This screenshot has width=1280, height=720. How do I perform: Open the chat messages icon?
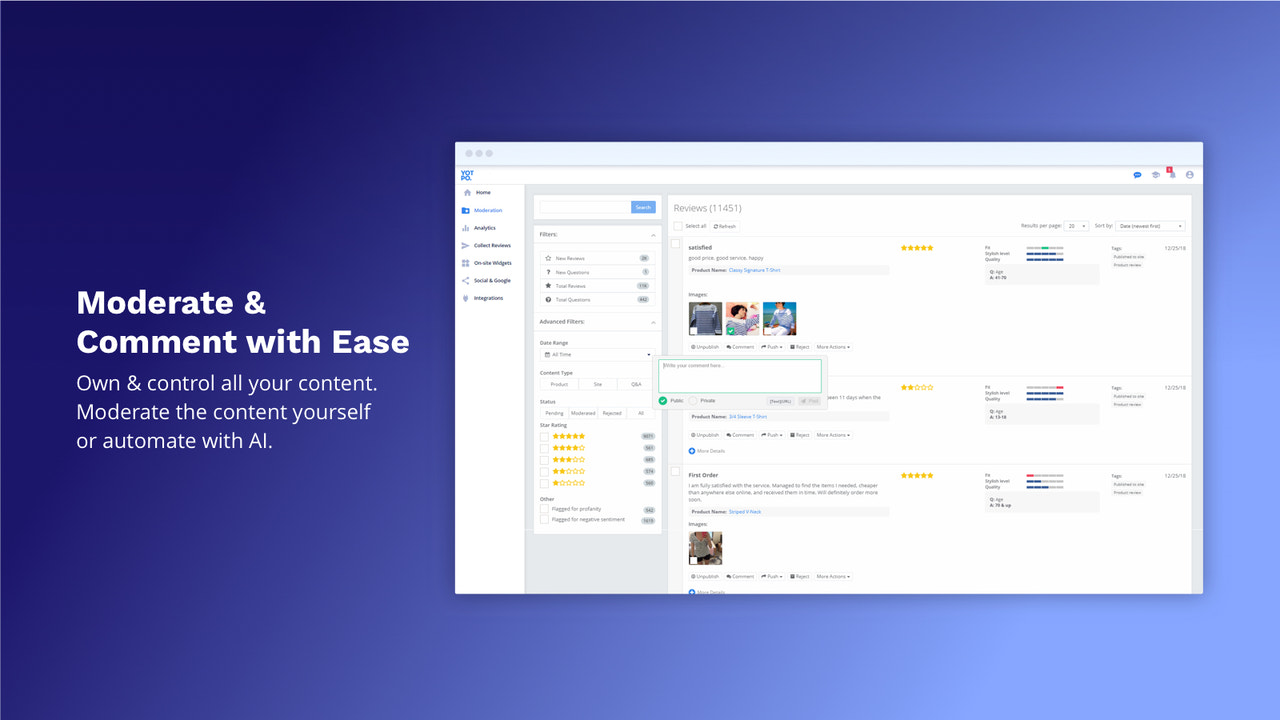1137,175
